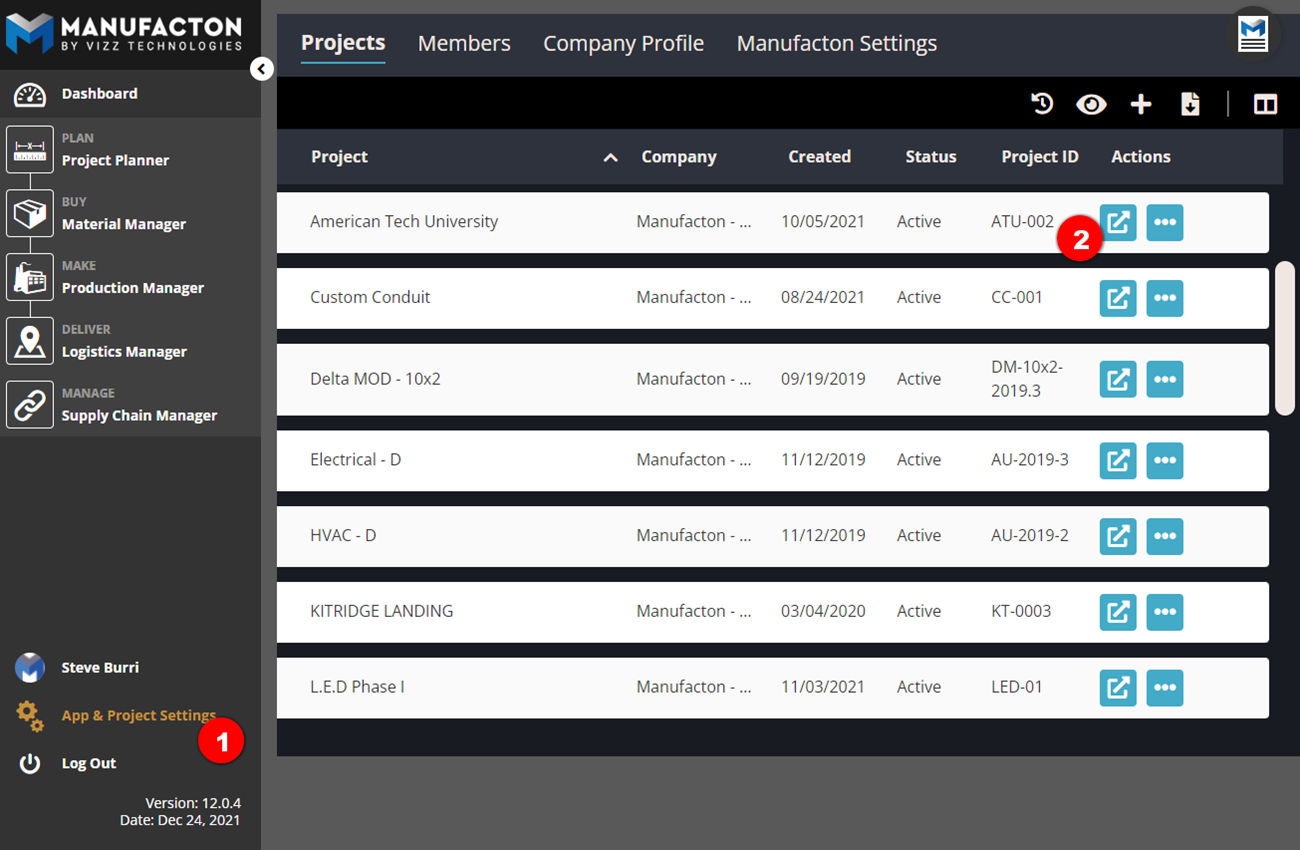Viewport: 1300px width, 850px height.
Task: Open the Company Profile tab
Action: (623, 44)
